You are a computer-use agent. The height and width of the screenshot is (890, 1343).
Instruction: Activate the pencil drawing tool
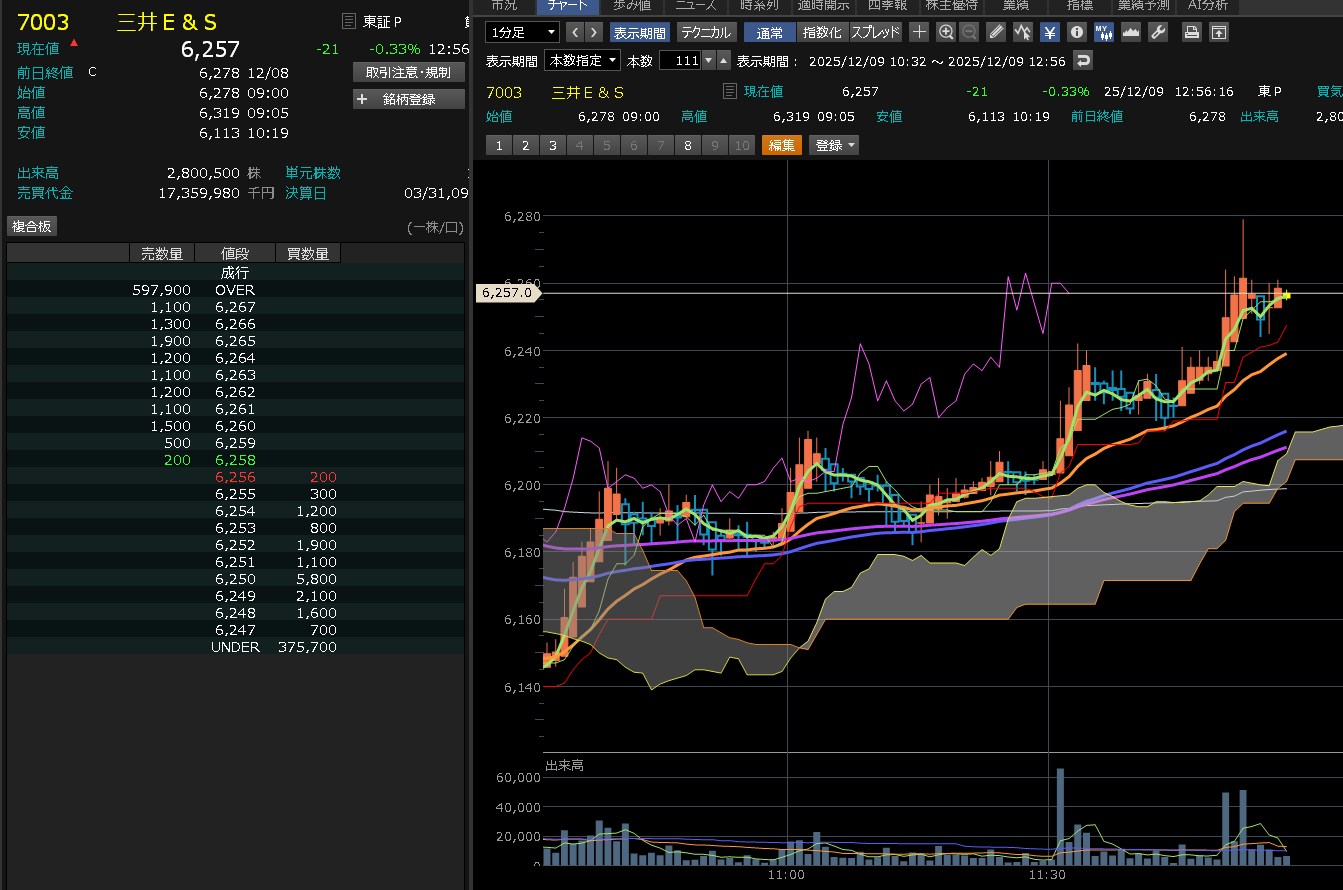click(996, 32)
